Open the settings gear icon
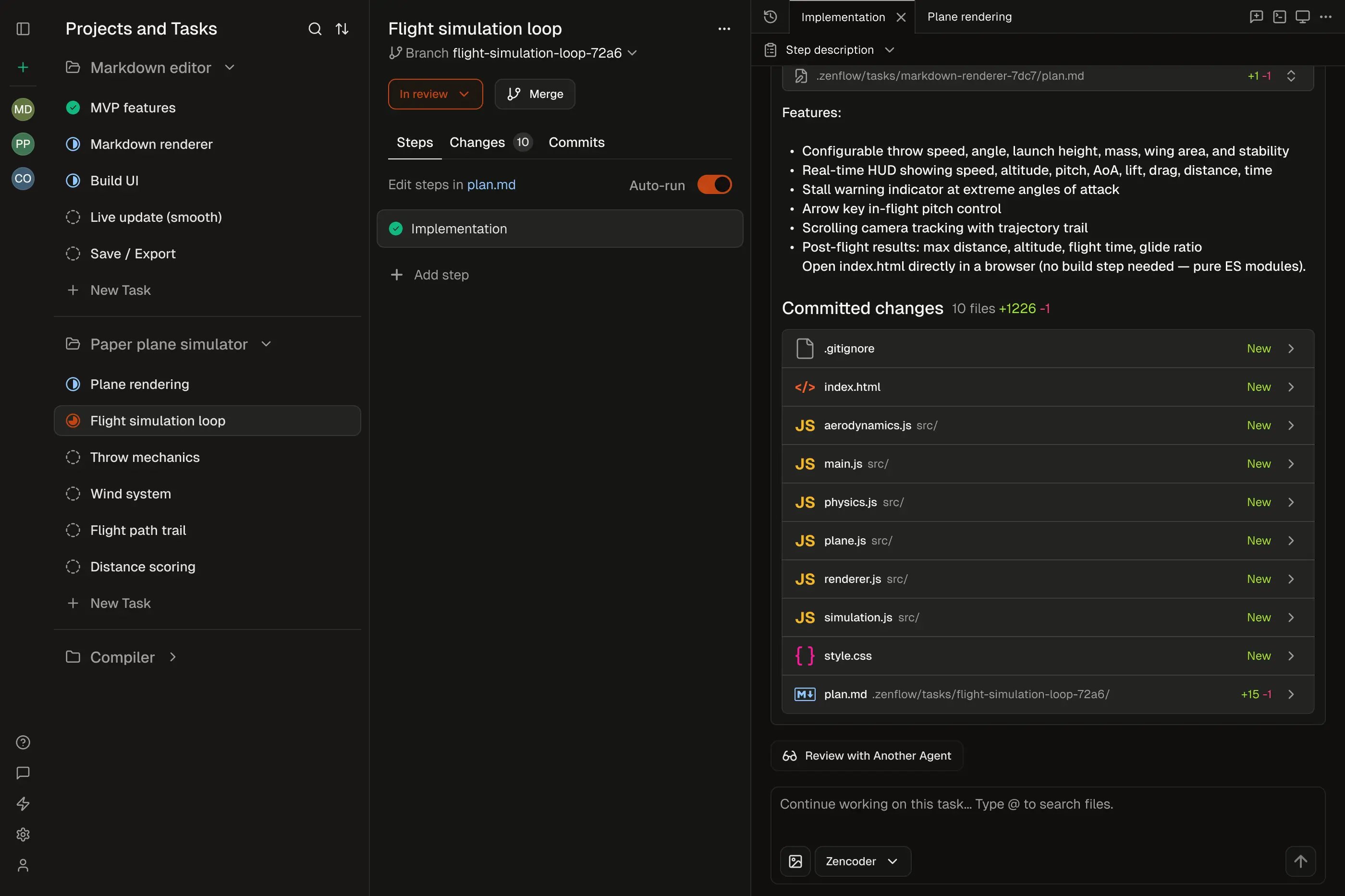 [23, 834]
